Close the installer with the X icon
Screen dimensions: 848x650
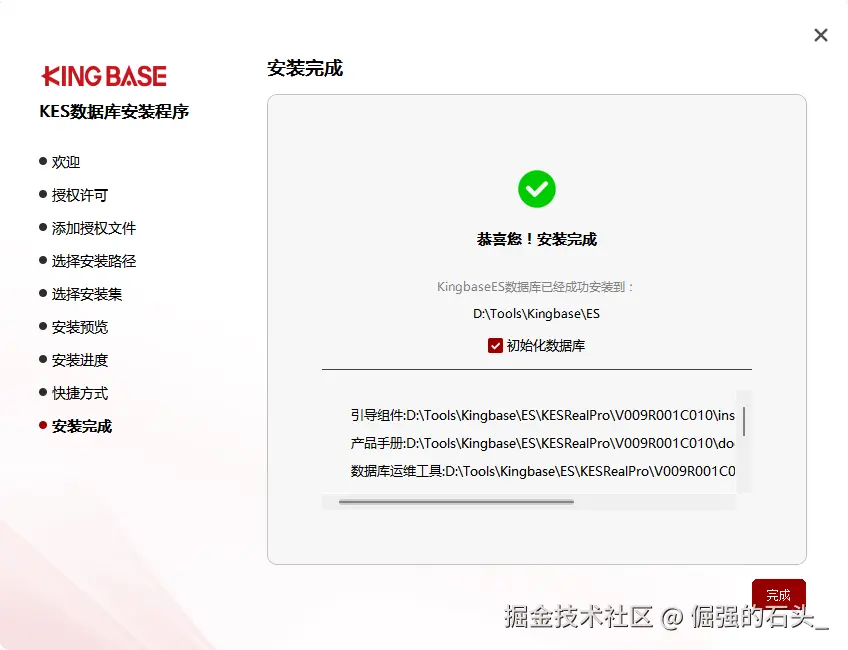(x=820, y=35)
